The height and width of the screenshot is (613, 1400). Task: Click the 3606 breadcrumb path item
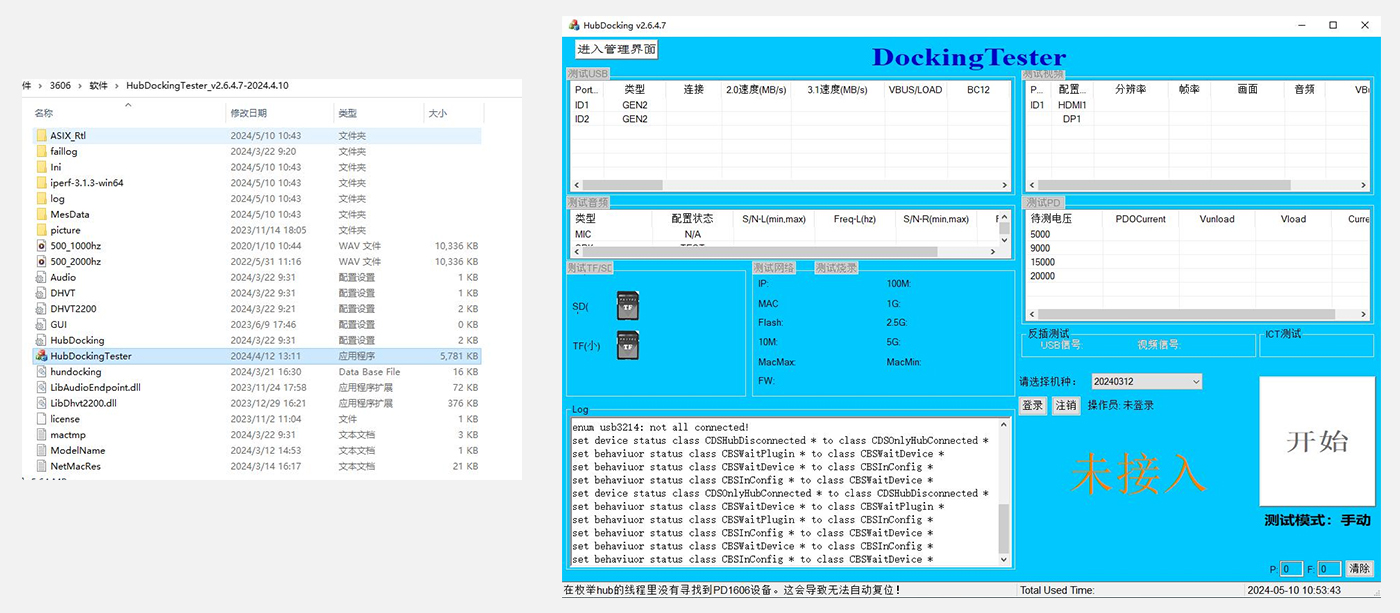[x=60, y=86]
